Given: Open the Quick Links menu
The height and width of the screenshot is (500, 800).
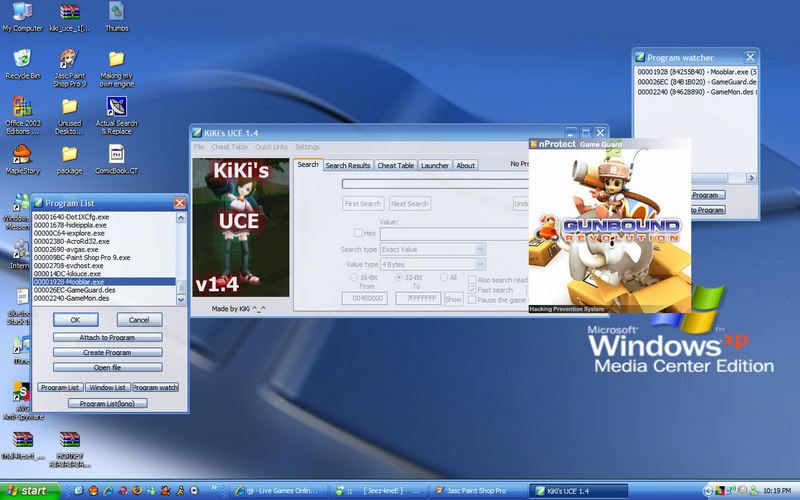Looking at the screenshot, I should coord(271,147).
